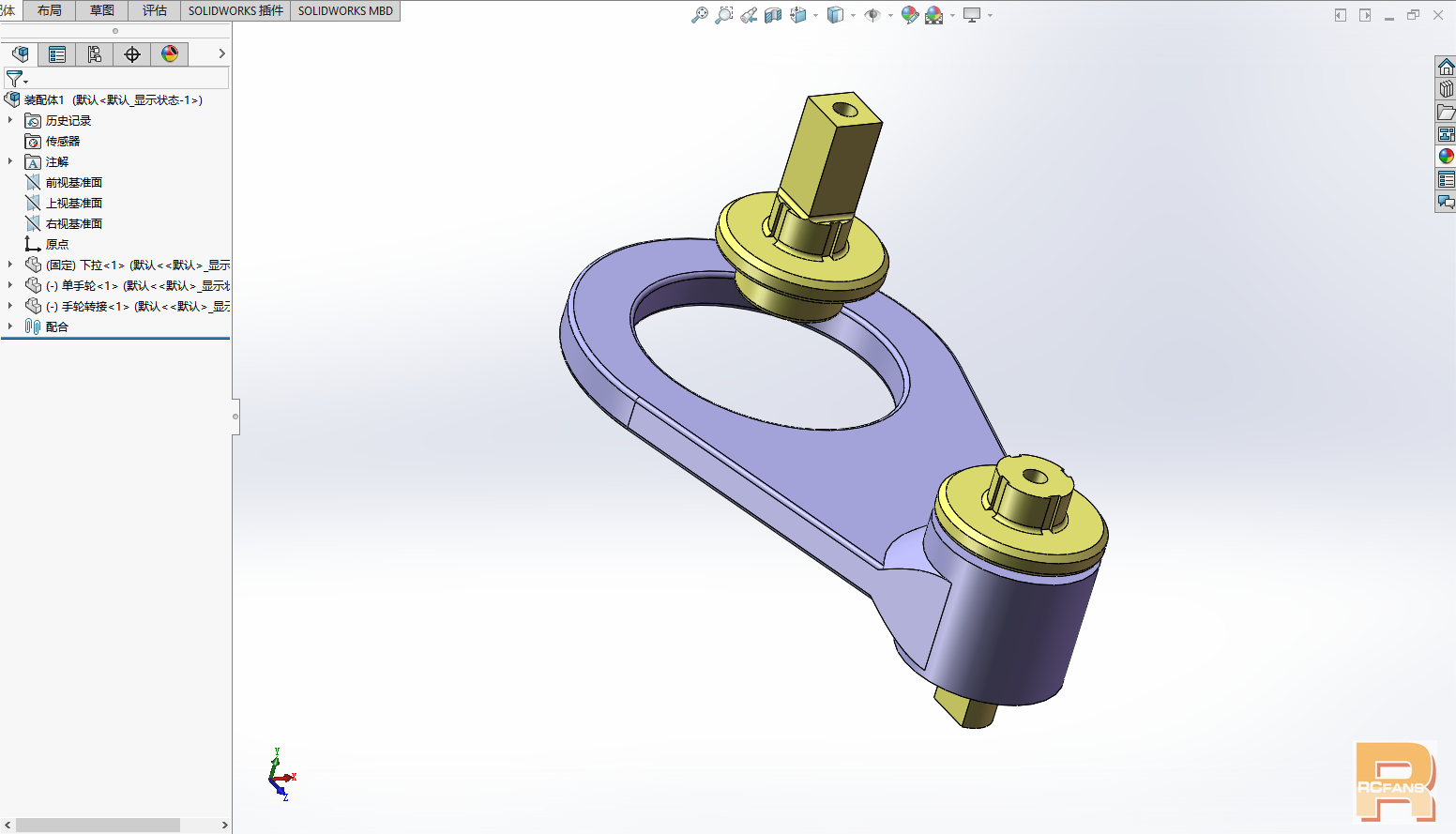Open the Hide/Show Items dropdown arrow
Screen dimensions: 1456x834
point(890,15)
